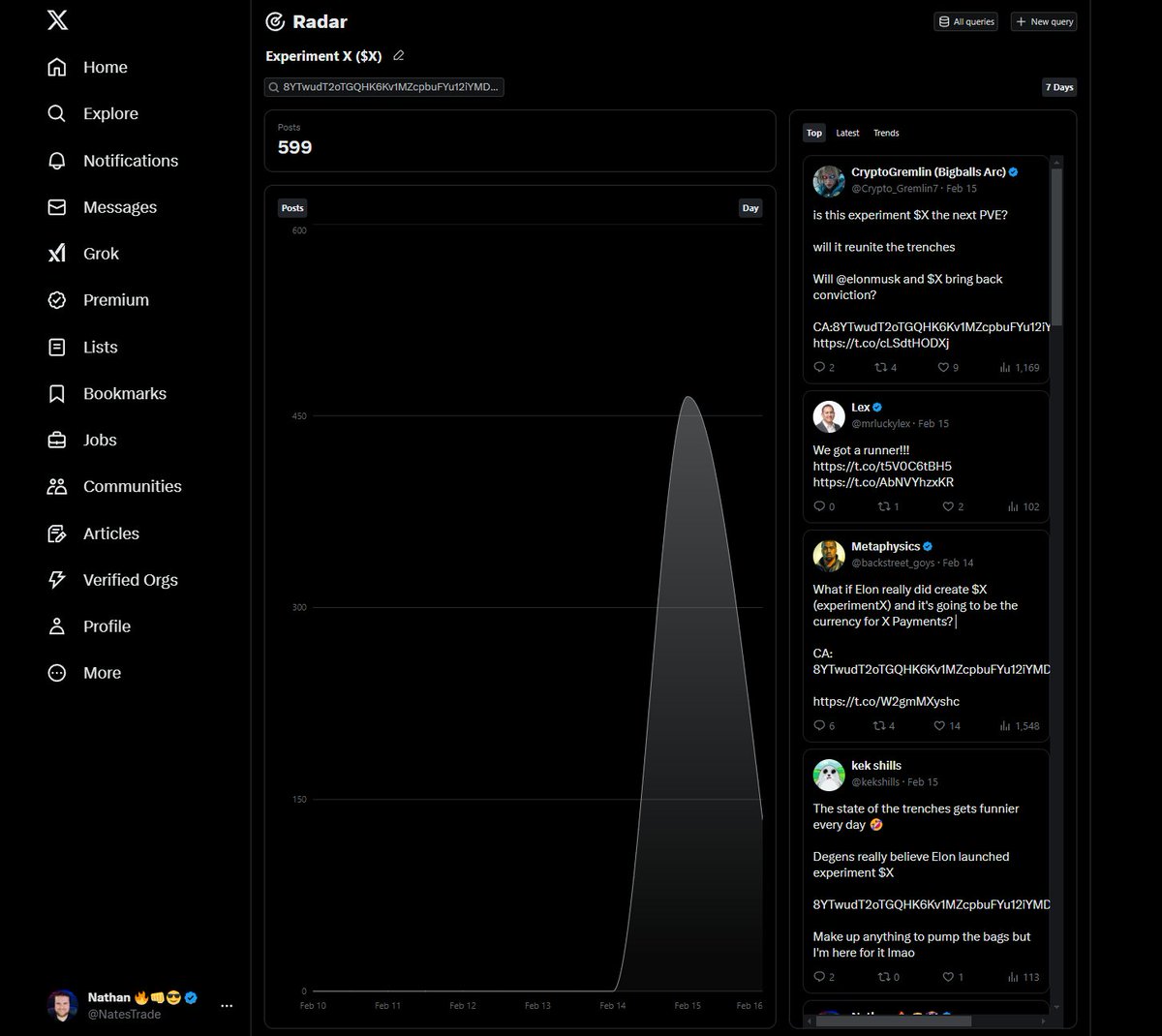Open Nathan's account avatar
1162x1036 pixels.
click(63, 1006)
